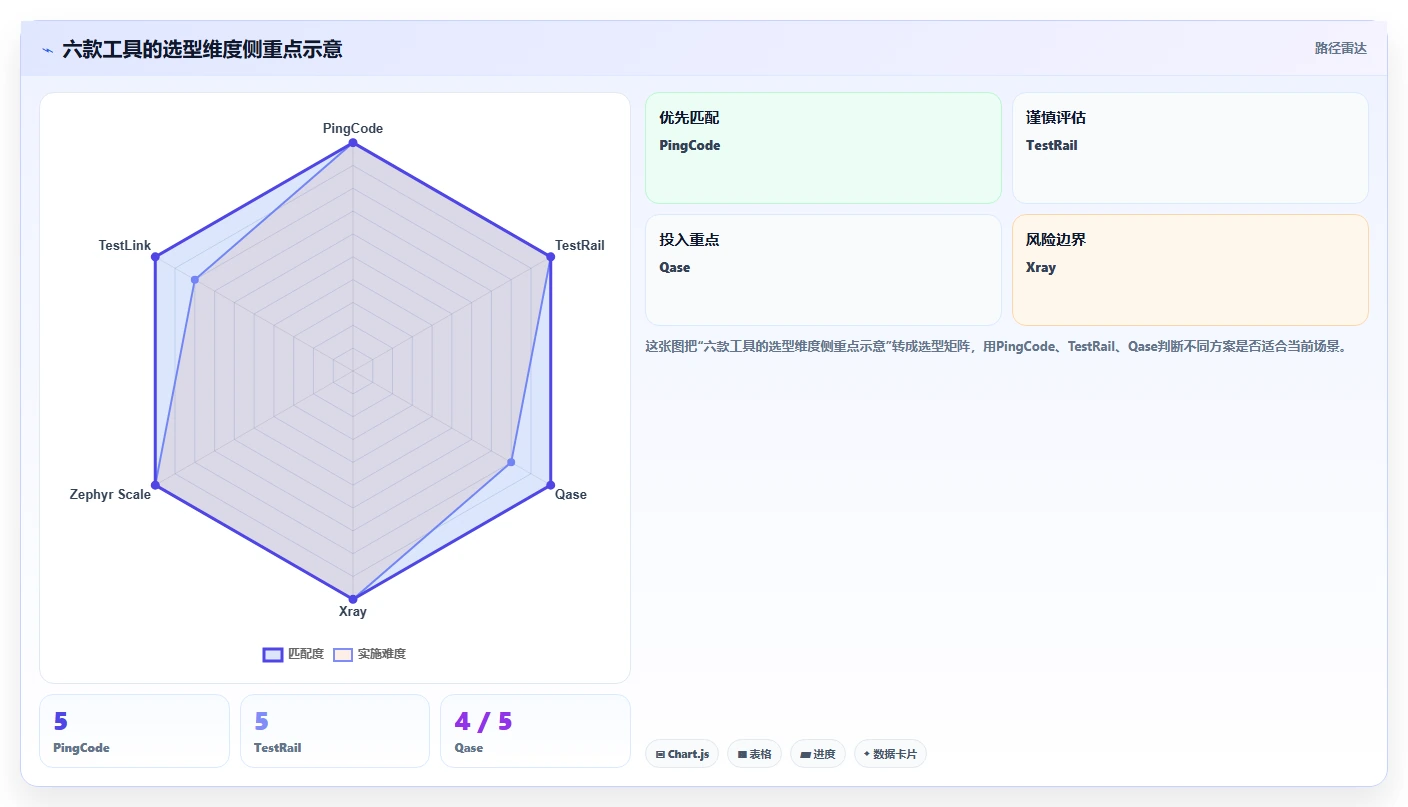1408x807 pixels.
Task: Open the 优先匹配 PingCode card
Action: pos(823,148)
